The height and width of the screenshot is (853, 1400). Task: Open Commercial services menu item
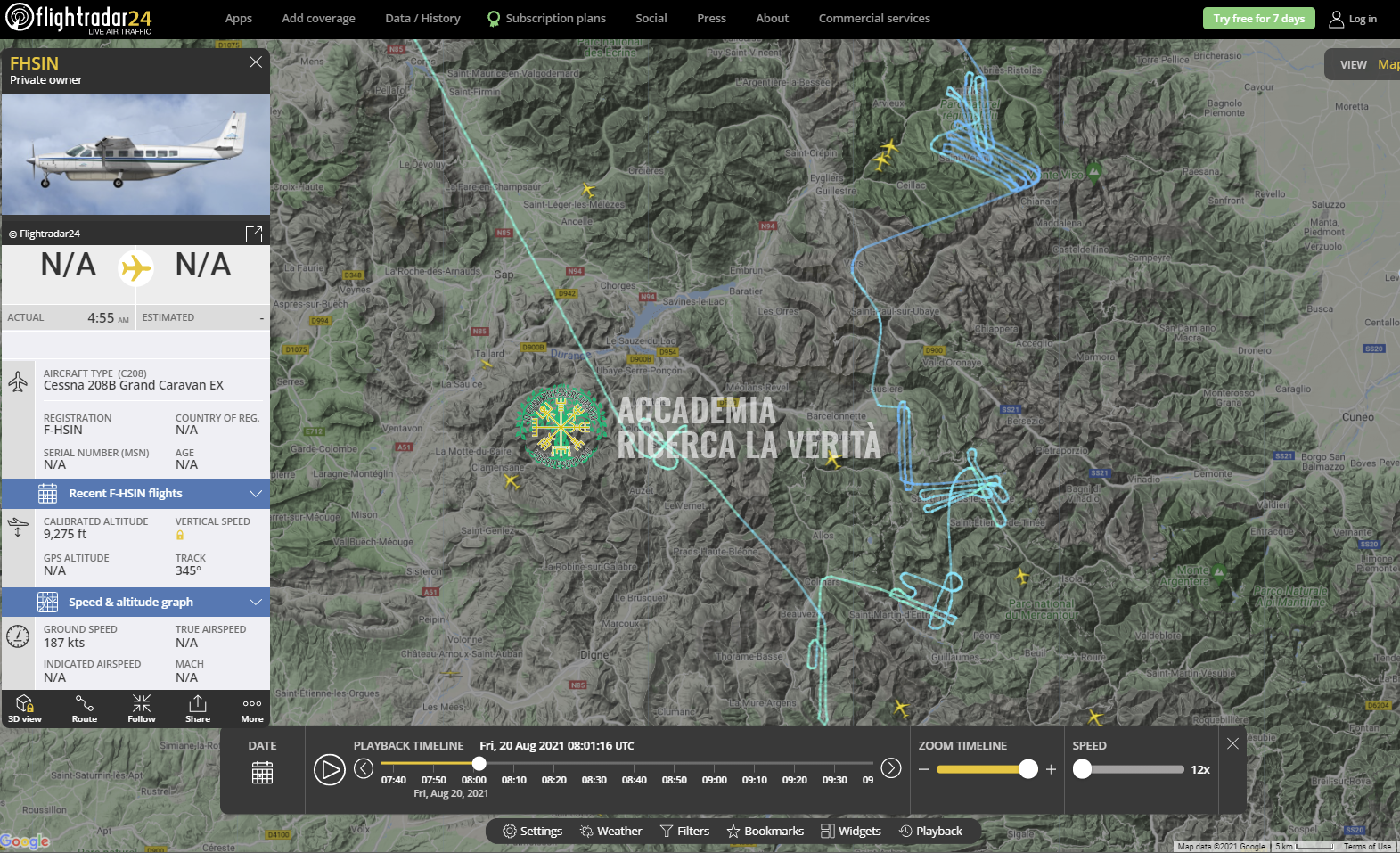point(874,18)
